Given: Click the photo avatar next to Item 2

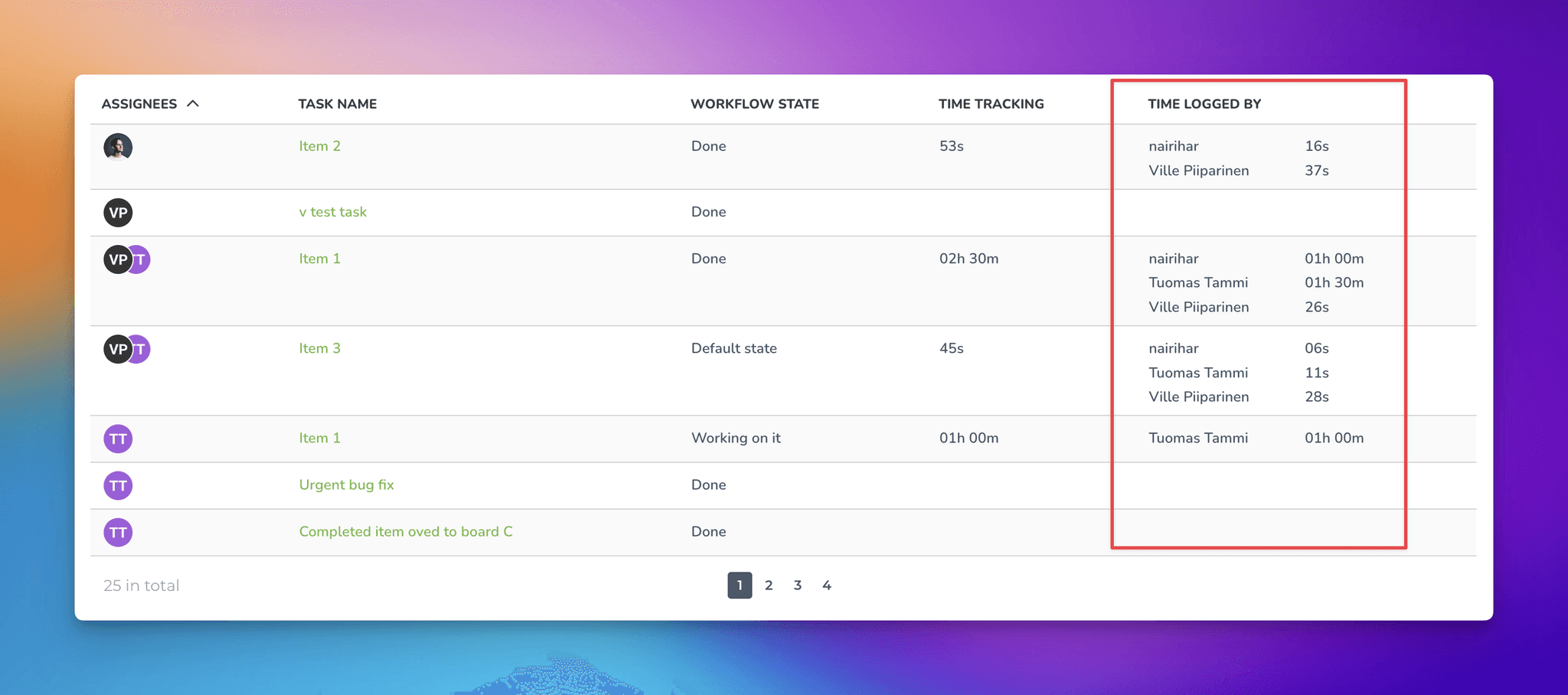Looking at the screenshot, I should click(118, 147).
